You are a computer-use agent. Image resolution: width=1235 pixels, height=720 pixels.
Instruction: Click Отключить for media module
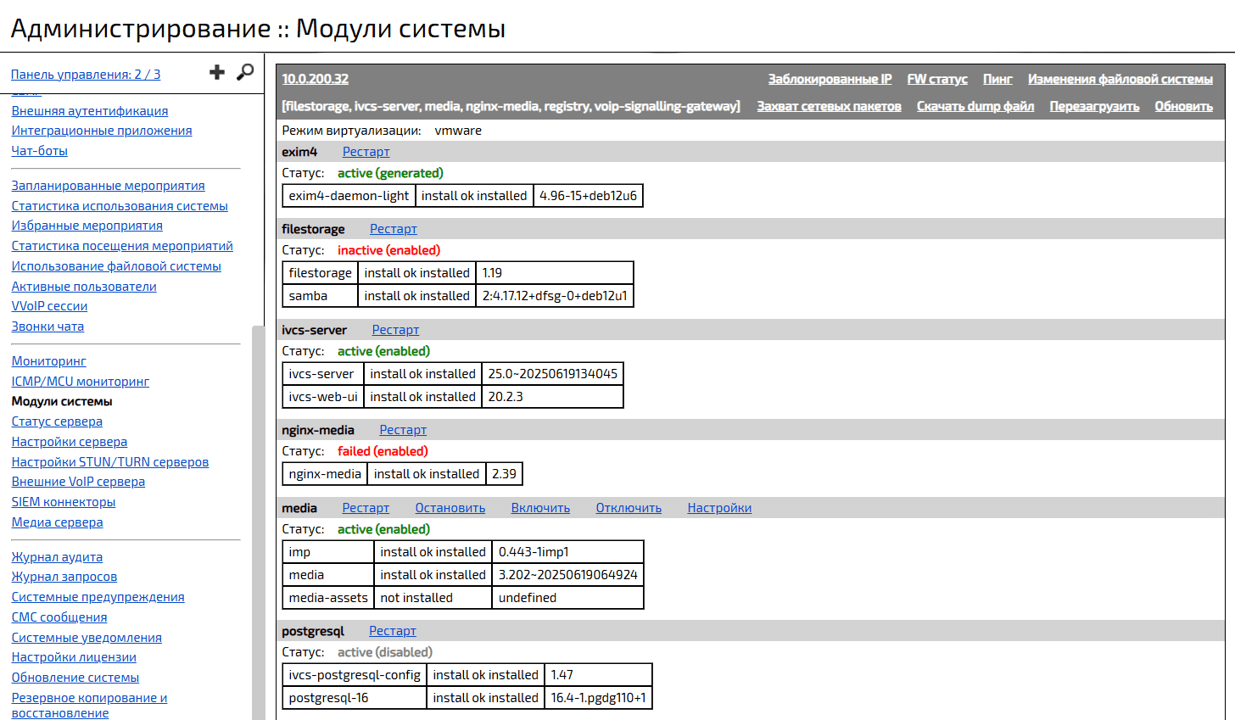pyautogui.click(x=629, y=508)
